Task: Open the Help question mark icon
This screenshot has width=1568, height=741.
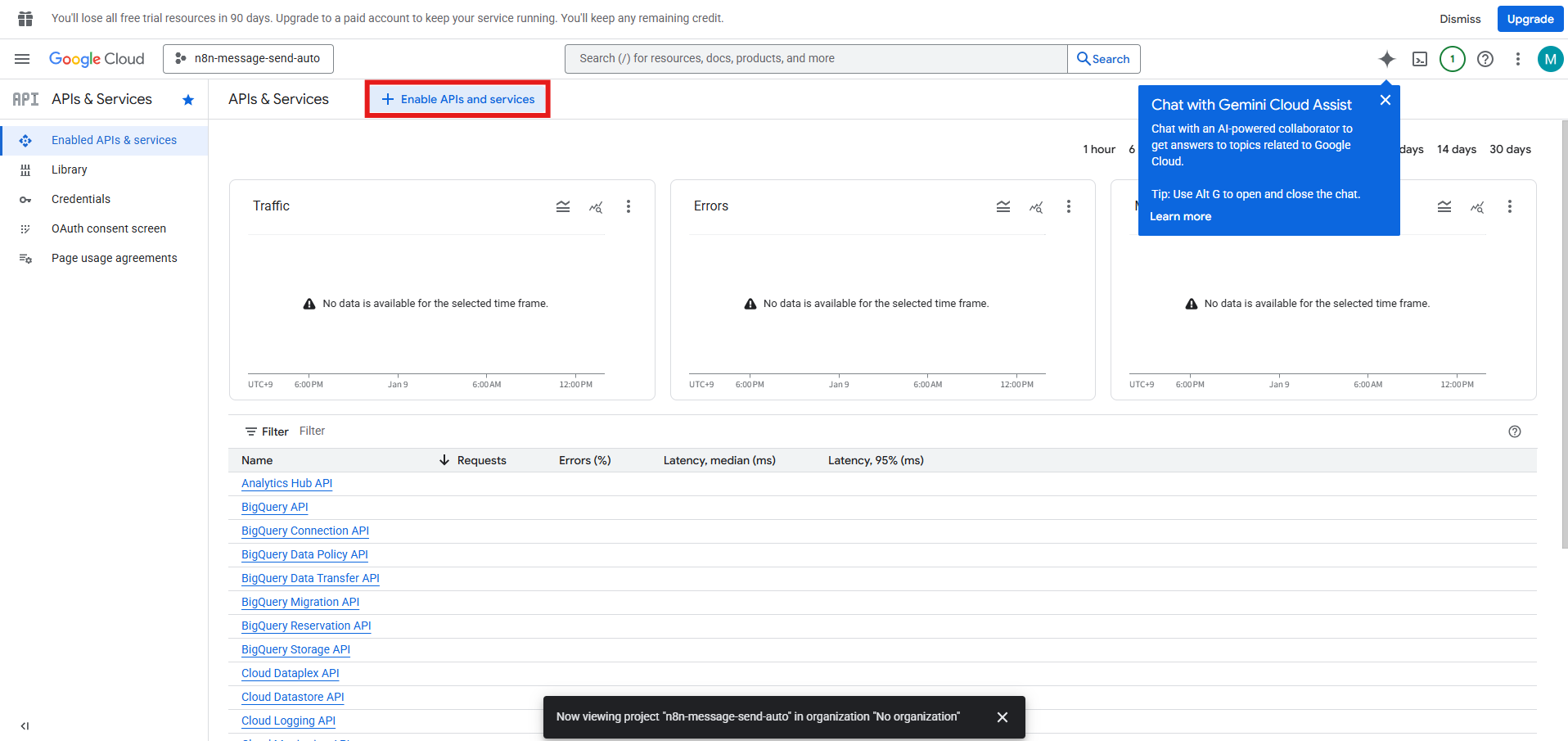Action: pyautogui.click(x=1485, y=58)
